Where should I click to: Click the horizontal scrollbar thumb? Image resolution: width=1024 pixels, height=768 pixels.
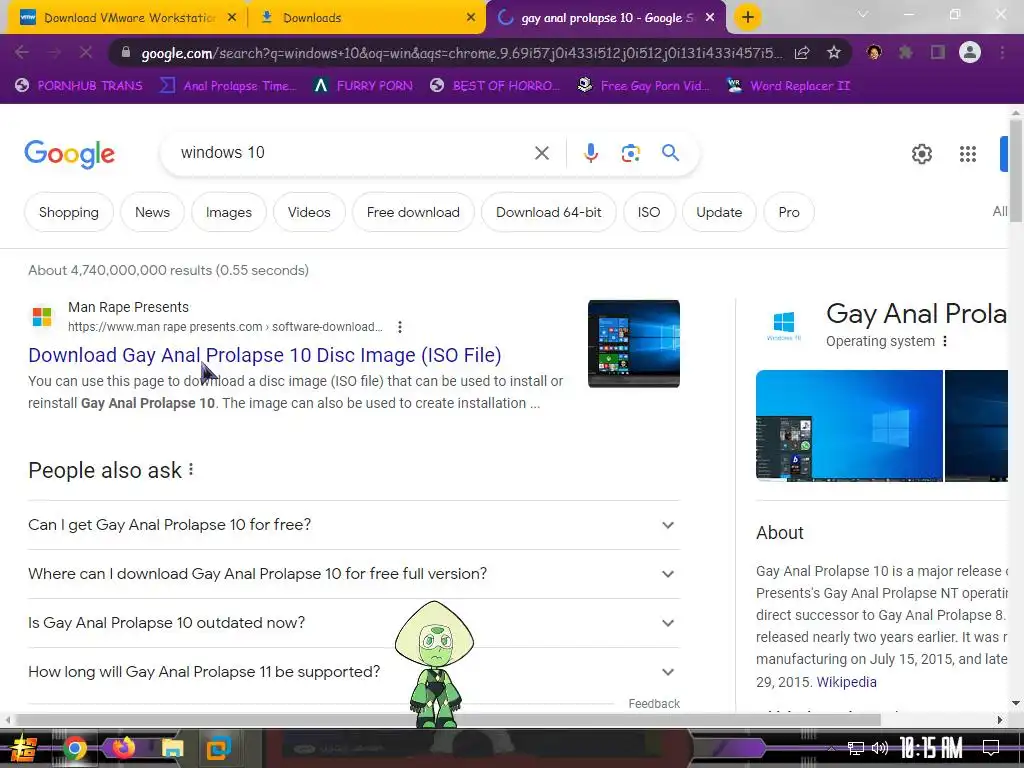coord(447,720)
